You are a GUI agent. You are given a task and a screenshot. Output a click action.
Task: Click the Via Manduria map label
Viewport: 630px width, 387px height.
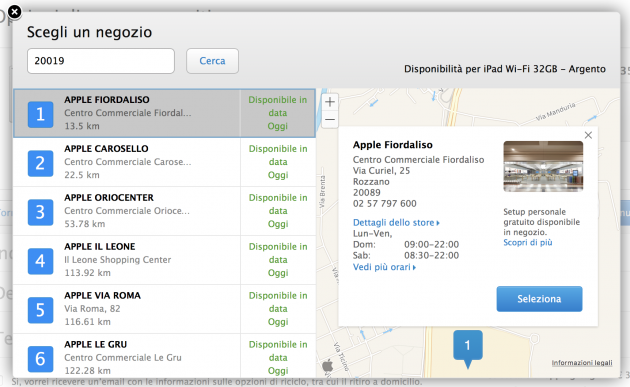tap(556, 112)
